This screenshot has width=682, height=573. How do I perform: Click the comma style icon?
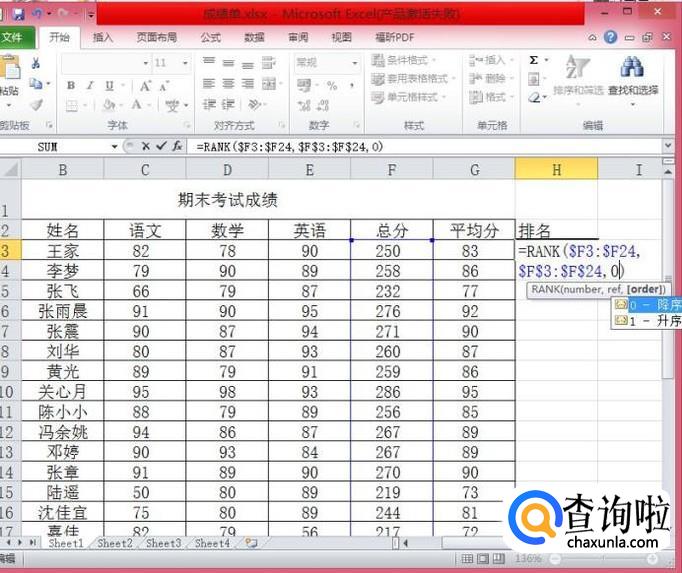351,86
